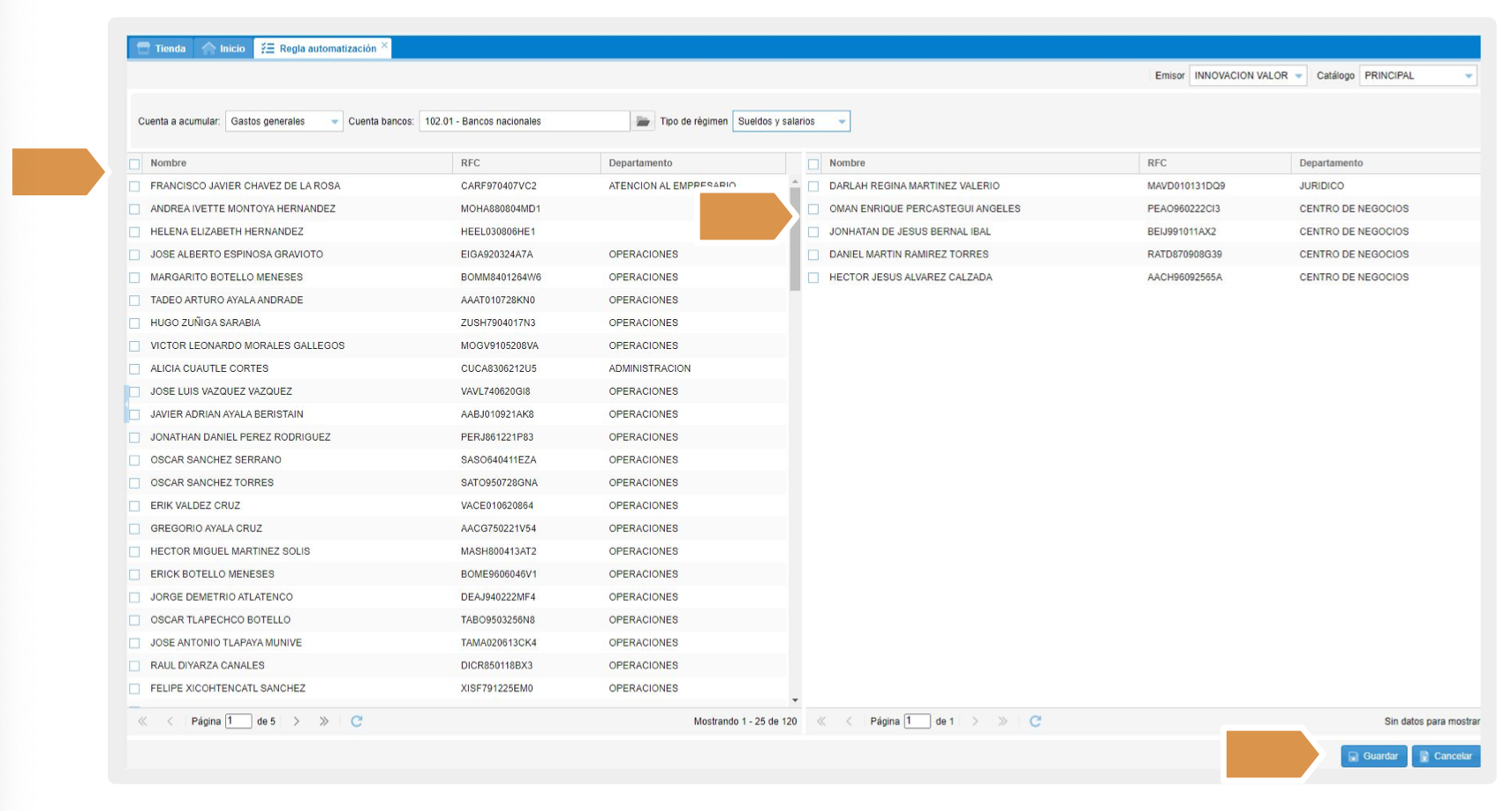Go to next page in right list
The height and width of the screenshot is (811, 1512).
[975, 721]
